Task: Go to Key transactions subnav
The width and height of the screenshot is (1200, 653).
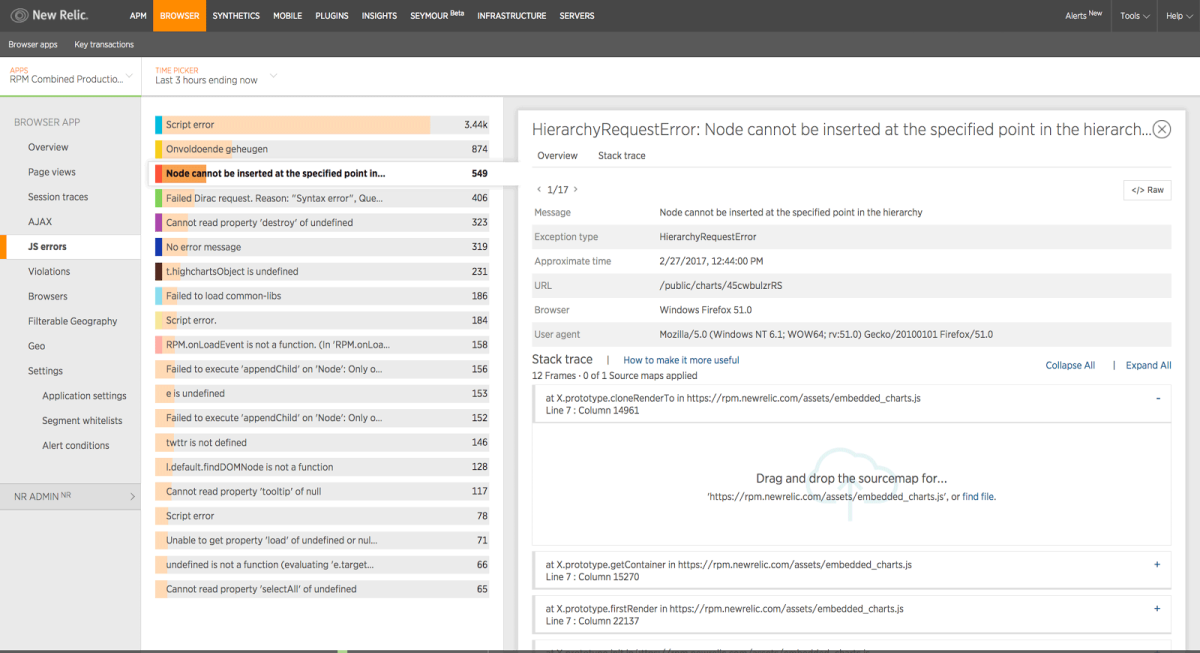Action: [x=102, y=45]
